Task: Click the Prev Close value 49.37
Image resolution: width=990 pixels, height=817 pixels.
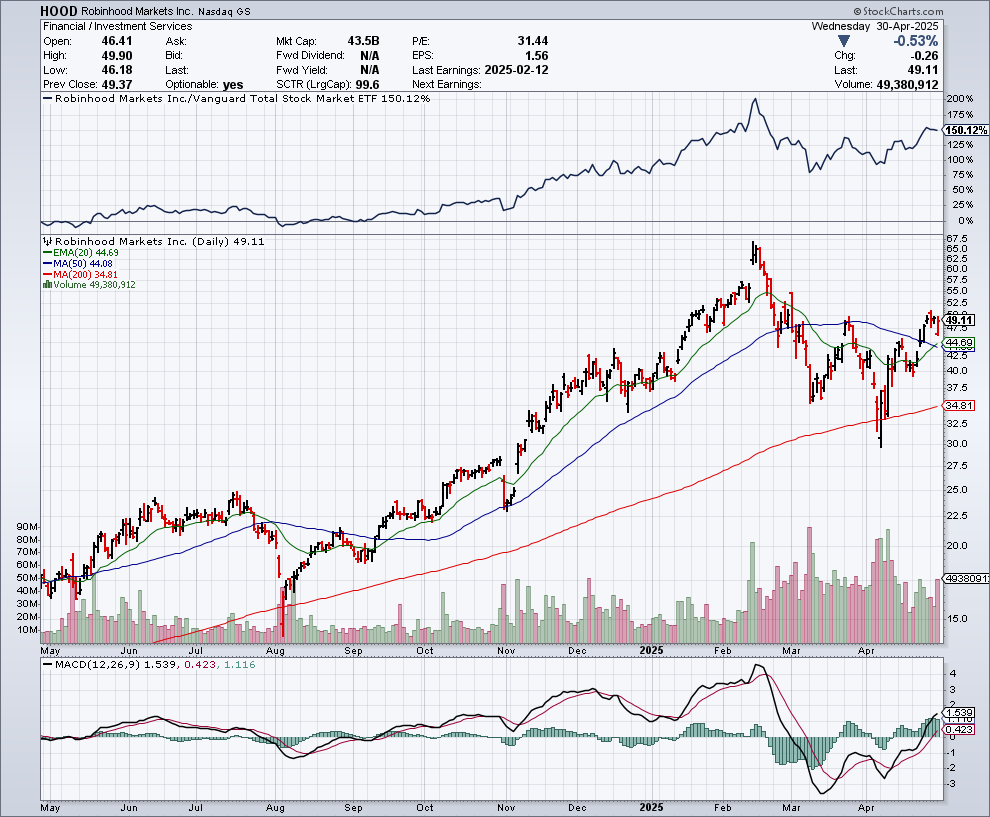Action: click(117, 84)
